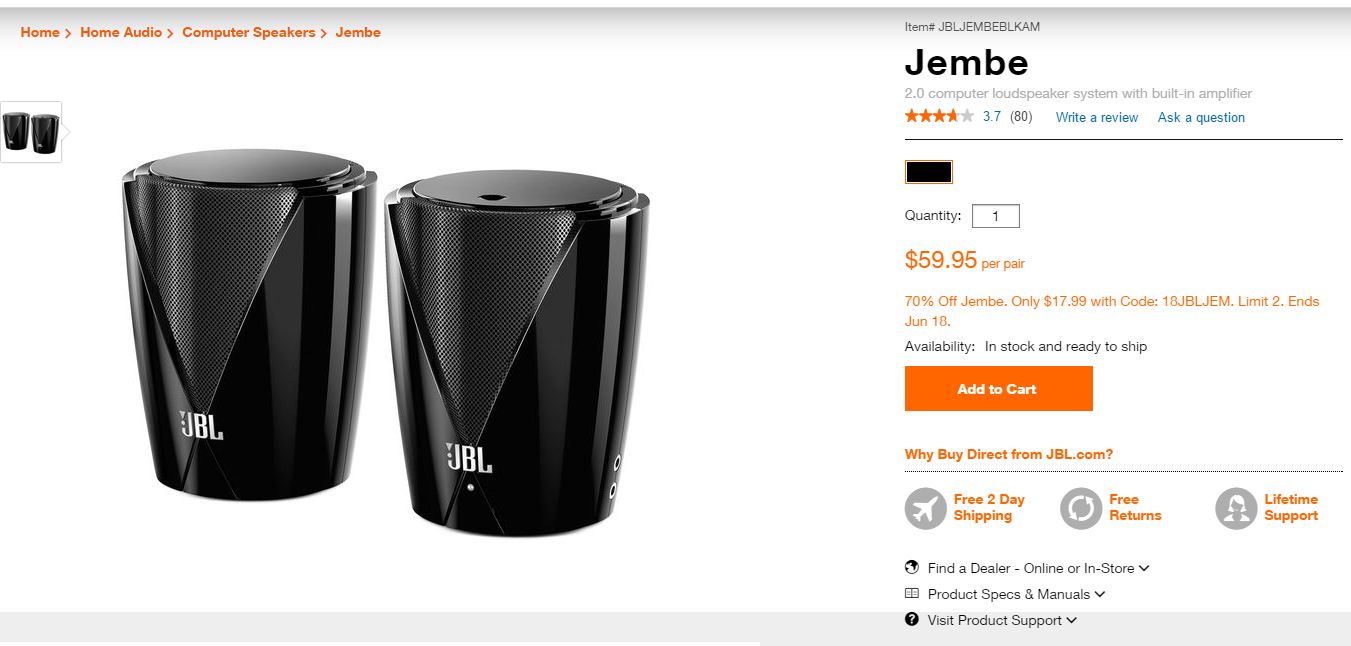Click the Lifetime Support headset icon
Screen dimensions: 1351x646
tap(1236, 508)
